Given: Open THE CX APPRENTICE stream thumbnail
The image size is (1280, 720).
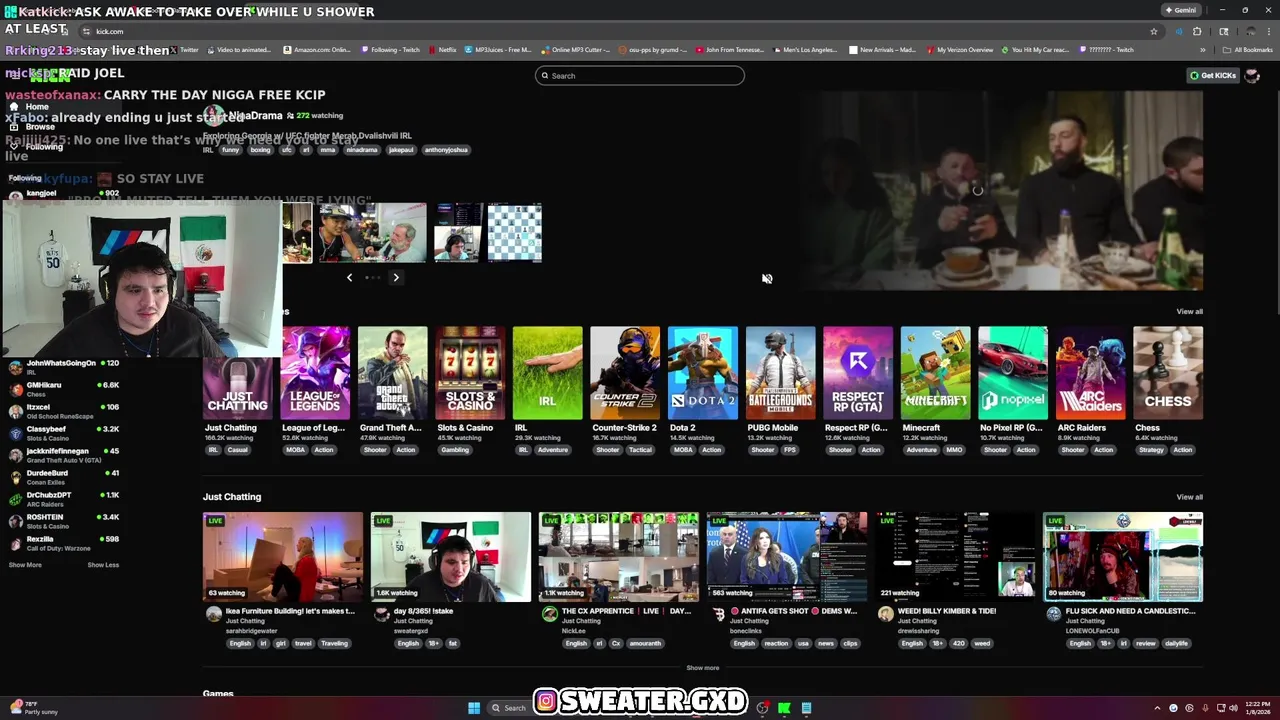Looking at the screenshot, I should [619, 557].
